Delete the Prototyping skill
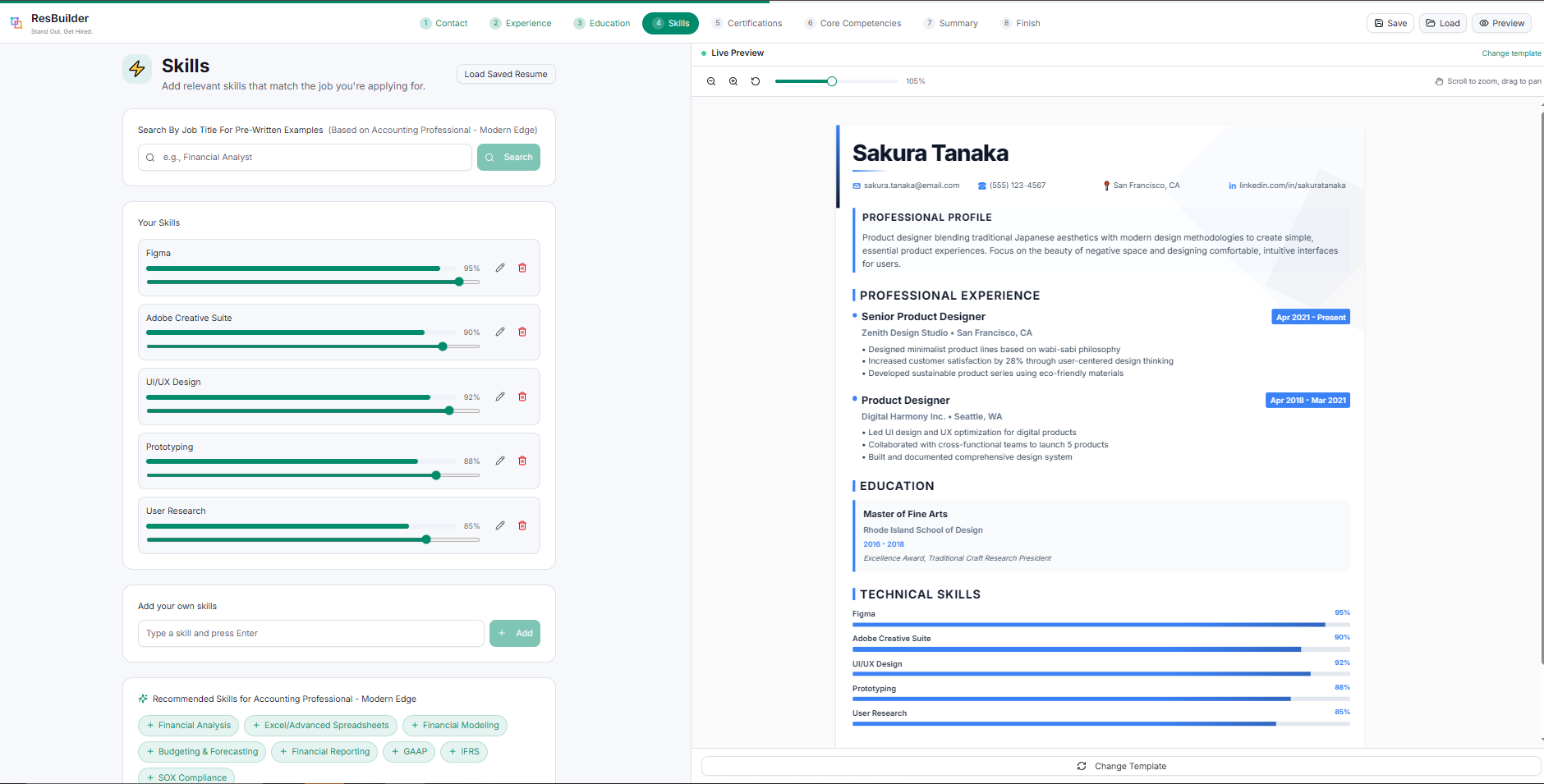Viewport: 1544px width, 784px height. point(522,461)
